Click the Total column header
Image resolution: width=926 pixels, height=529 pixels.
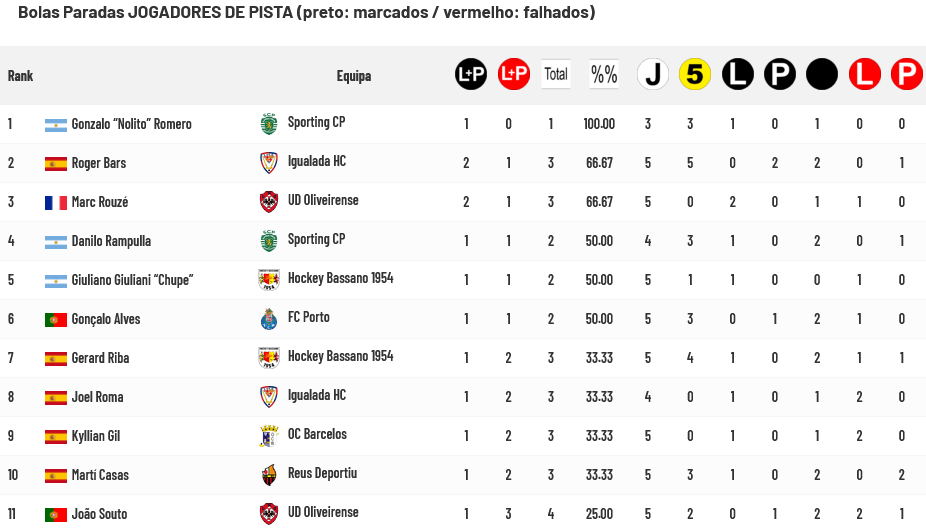556,74
